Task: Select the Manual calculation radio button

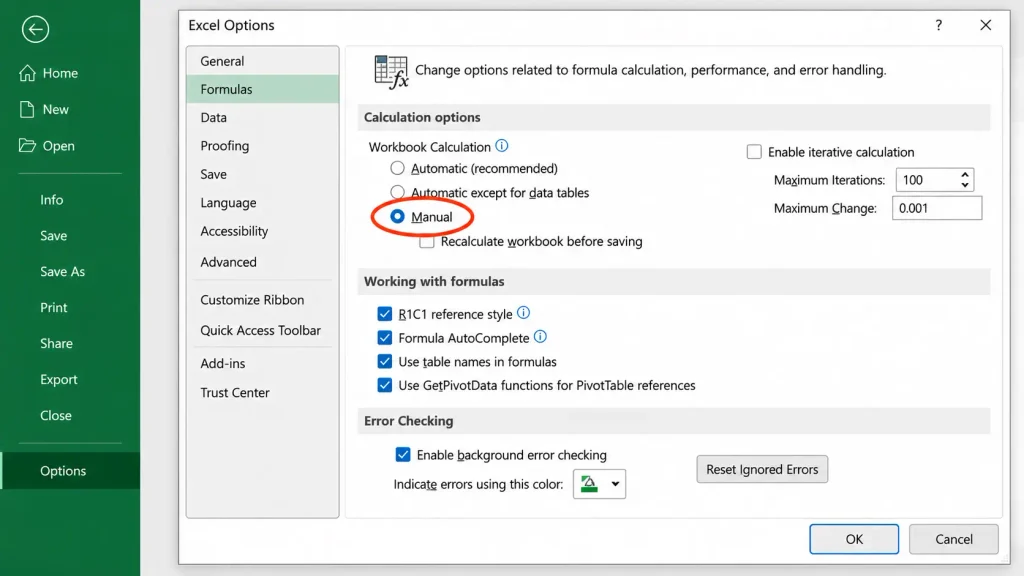Action: tap(397, 216)
